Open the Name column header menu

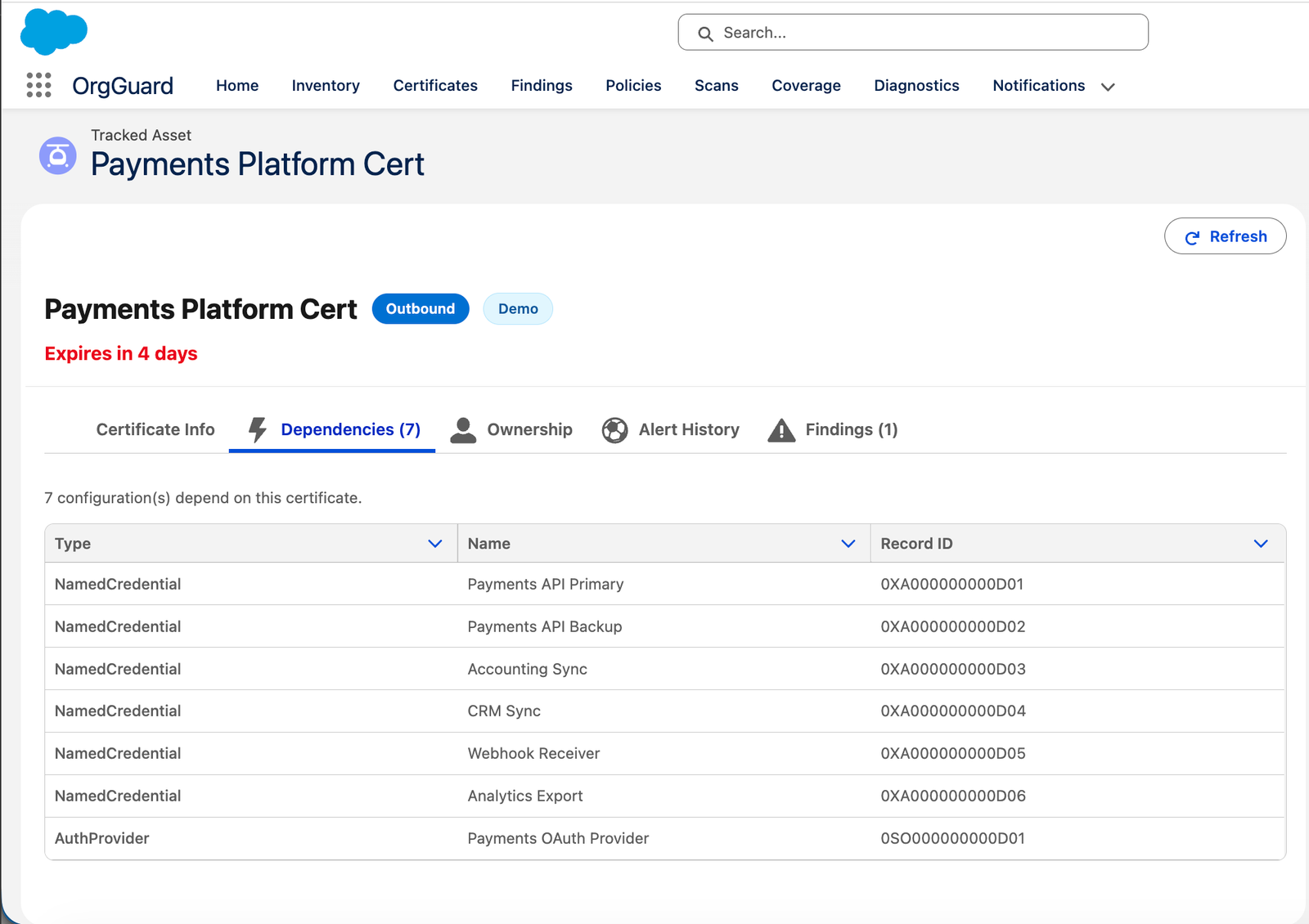848,544
